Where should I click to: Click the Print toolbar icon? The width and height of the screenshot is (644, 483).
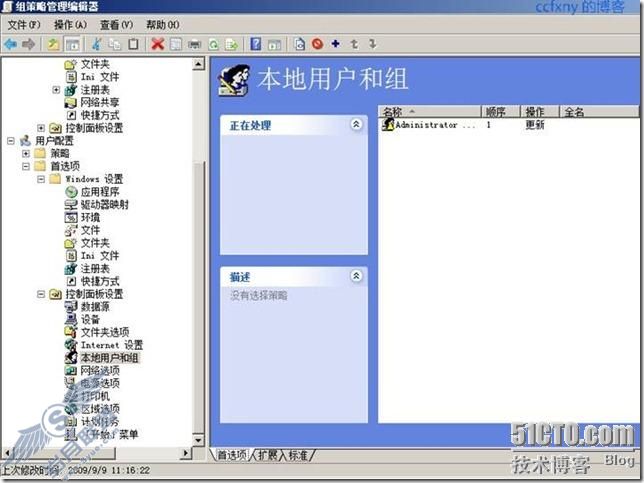click(195, 44)
